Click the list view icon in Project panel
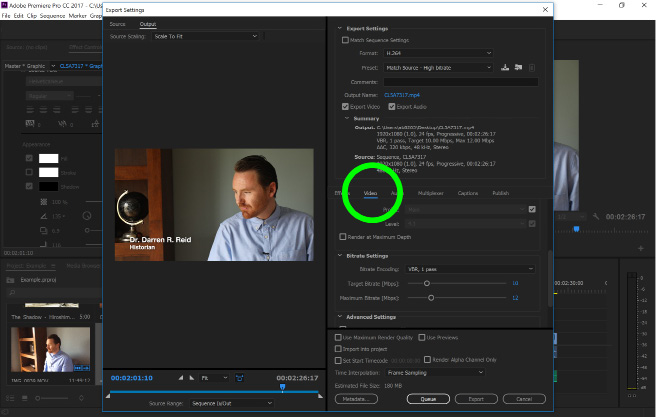 [10, 398]
